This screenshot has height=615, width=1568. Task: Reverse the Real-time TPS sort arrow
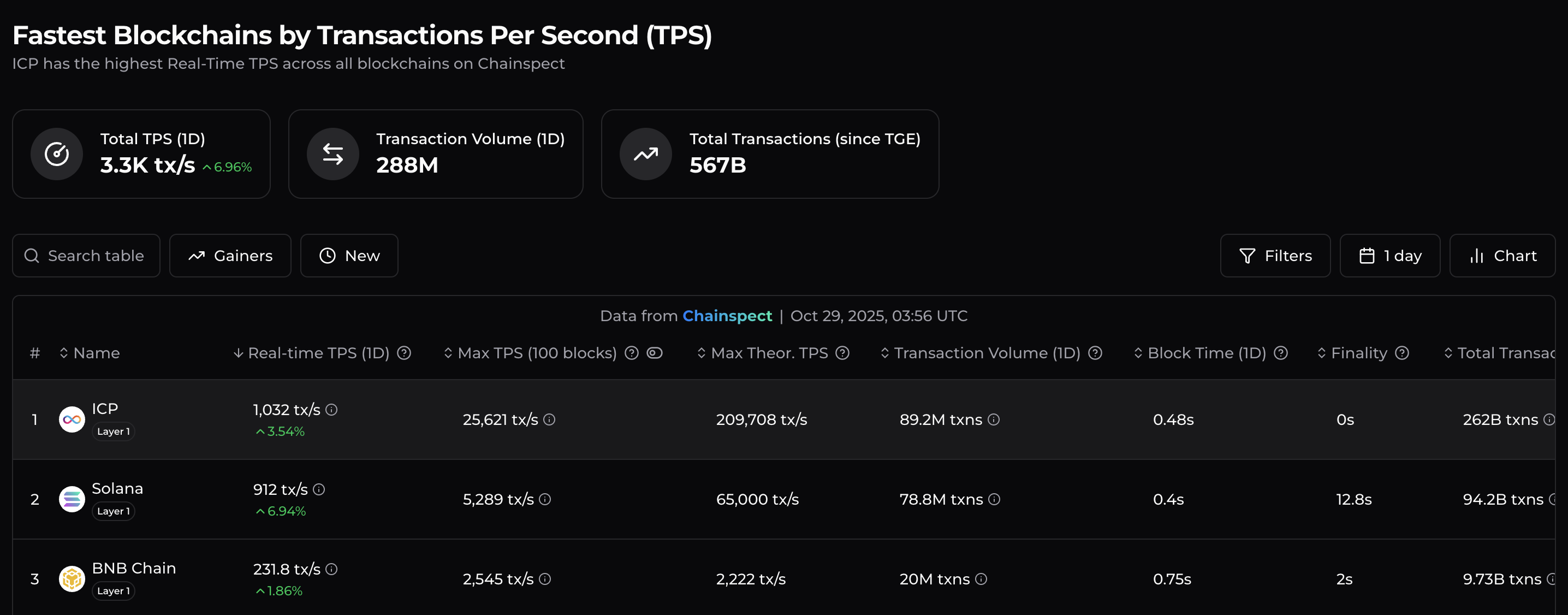click(x=237, y=352)
